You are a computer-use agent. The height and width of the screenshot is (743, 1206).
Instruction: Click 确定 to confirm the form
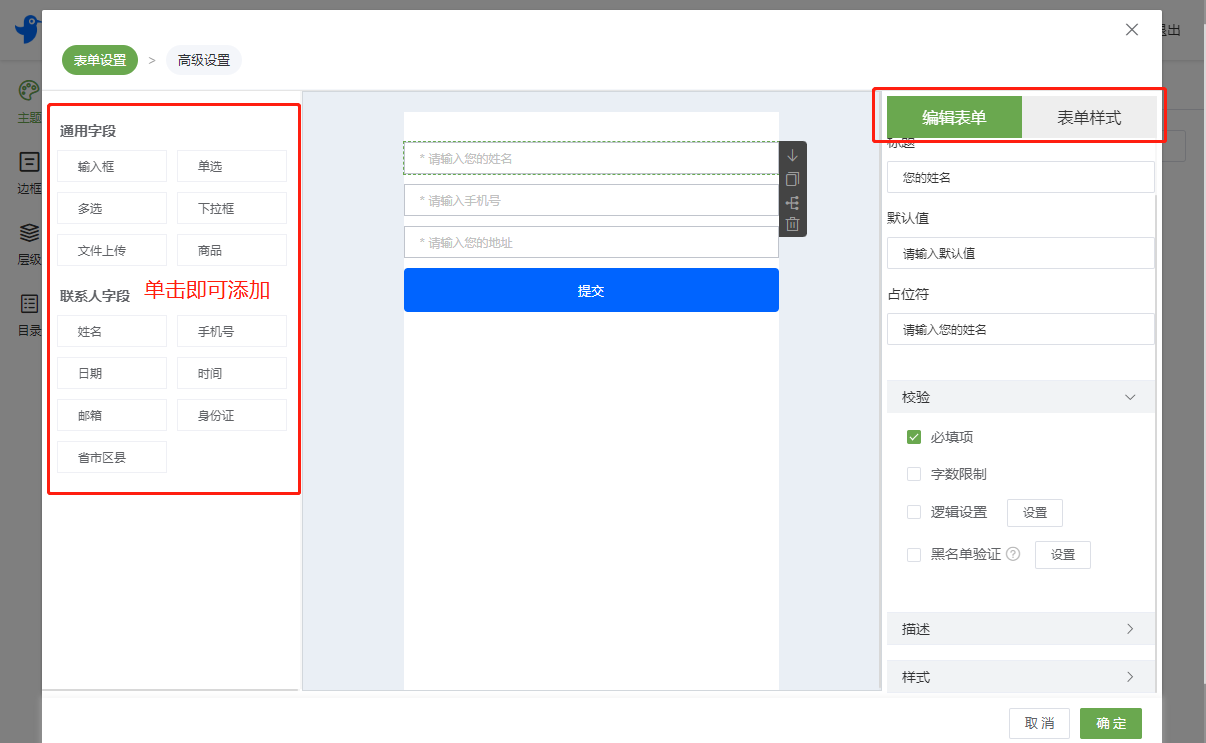[x=1111, y=724]
